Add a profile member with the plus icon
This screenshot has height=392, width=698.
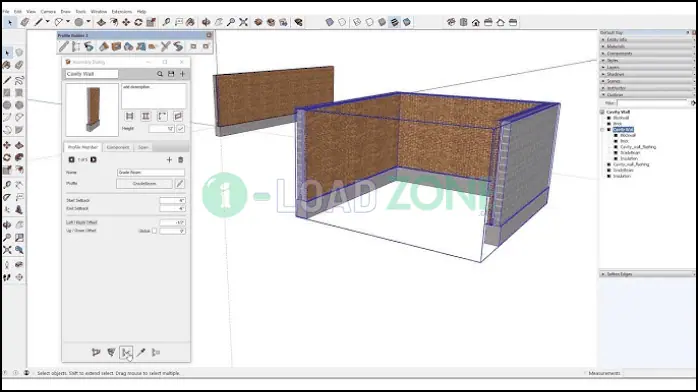click(x=169, y=160)
